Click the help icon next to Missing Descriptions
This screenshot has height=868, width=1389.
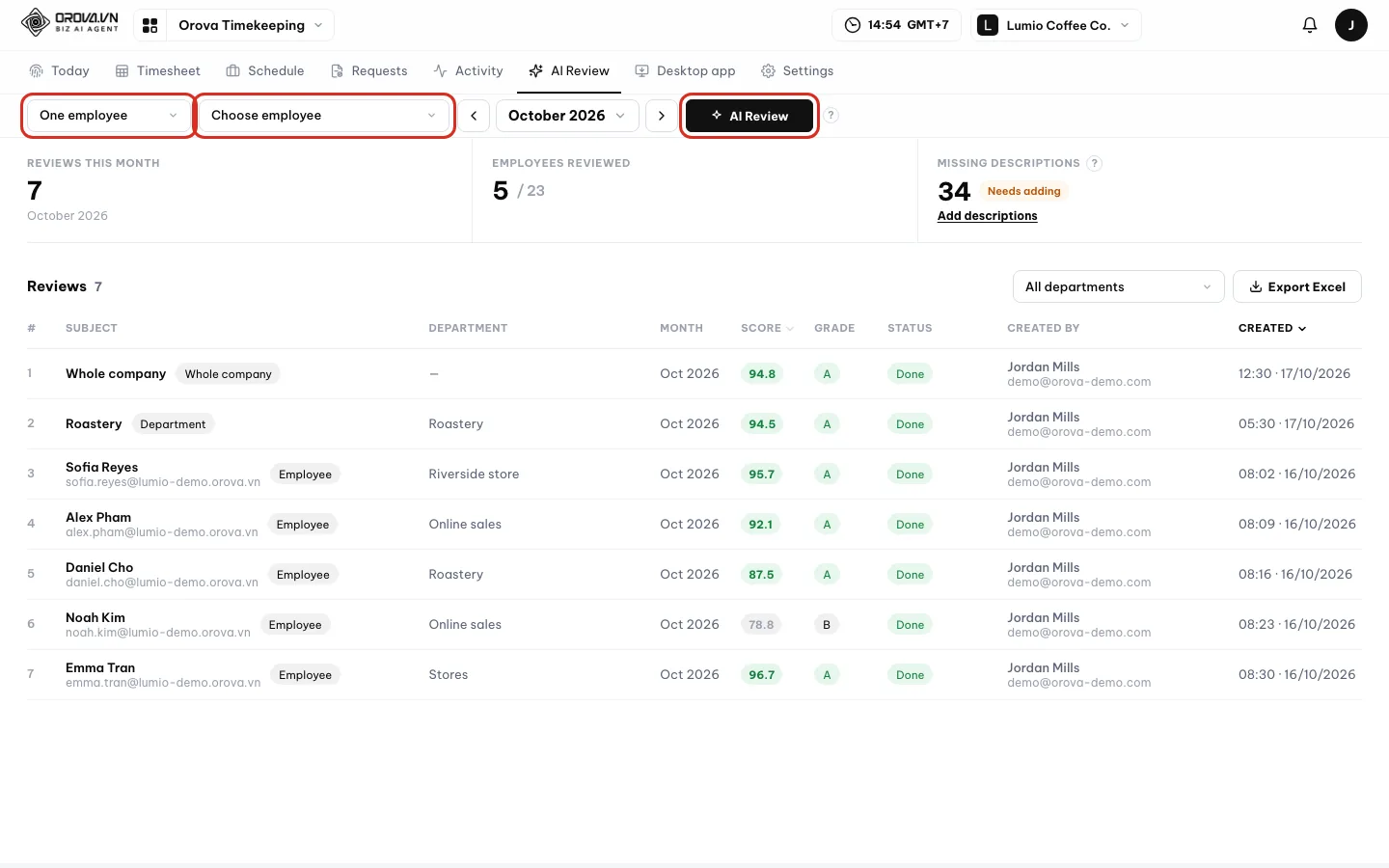1094,163
